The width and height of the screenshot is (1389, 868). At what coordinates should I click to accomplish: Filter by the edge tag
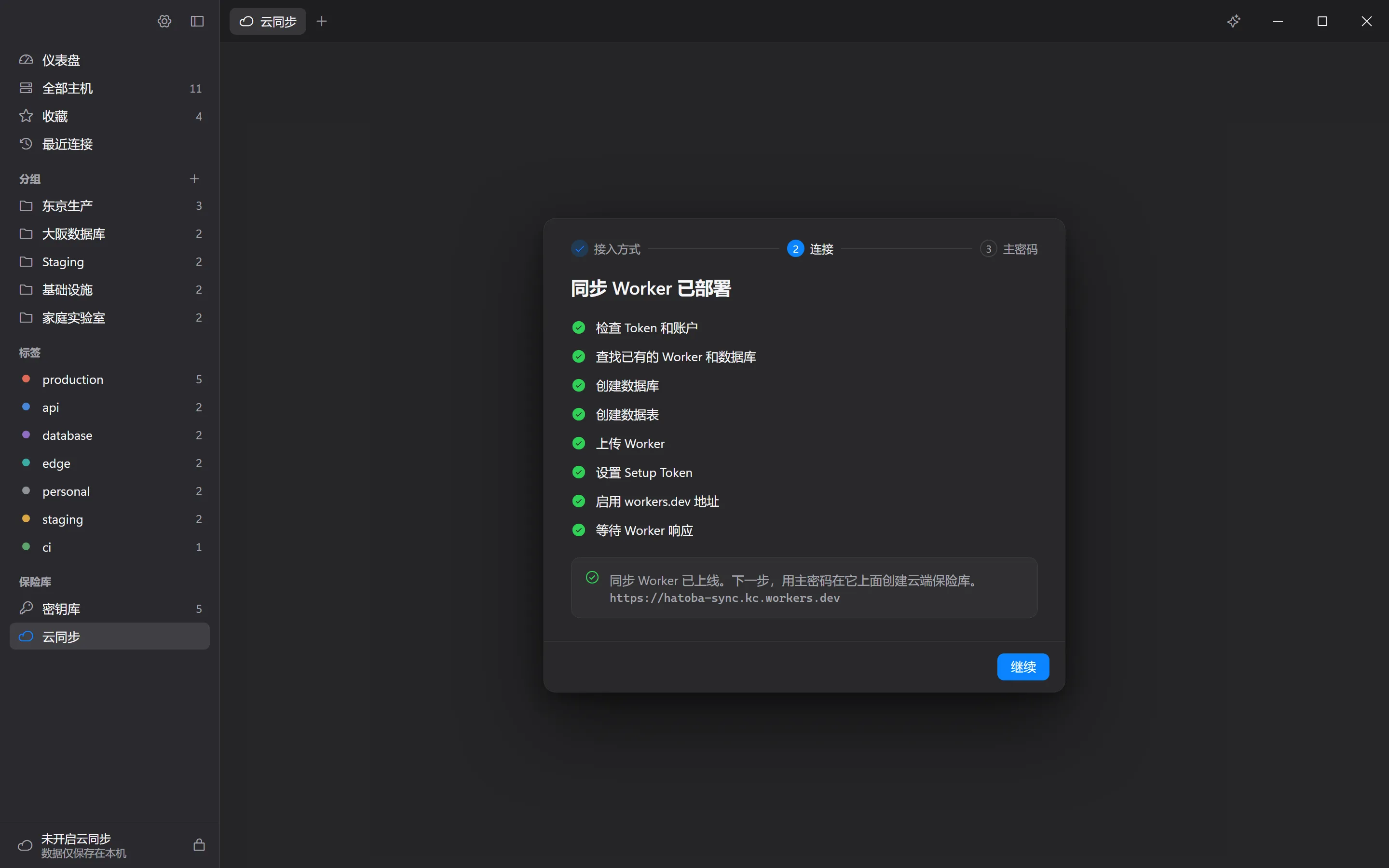[x=109, y=463]
